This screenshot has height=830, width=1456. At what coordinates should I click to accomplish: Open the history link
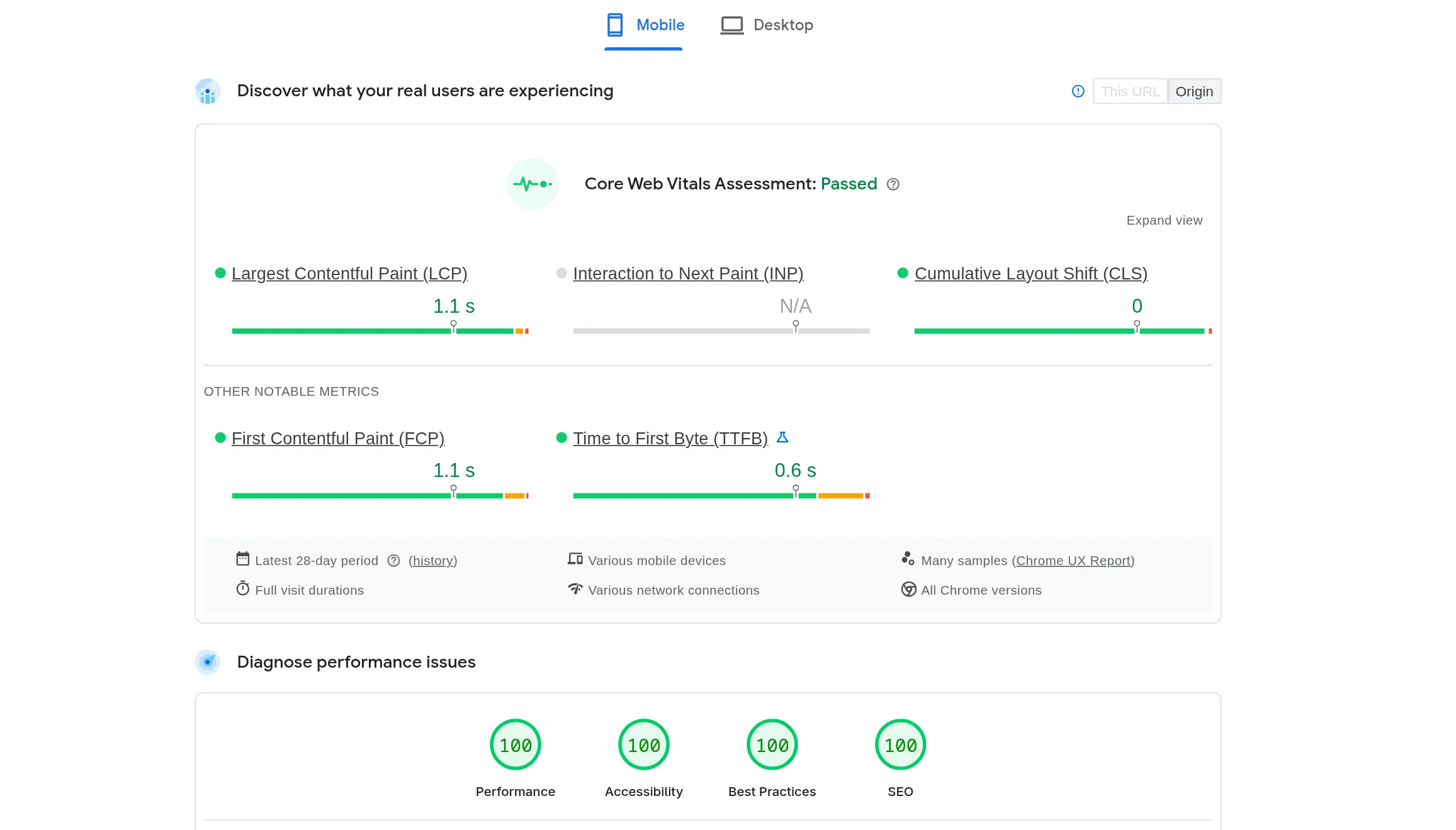(x=433, y=561)
